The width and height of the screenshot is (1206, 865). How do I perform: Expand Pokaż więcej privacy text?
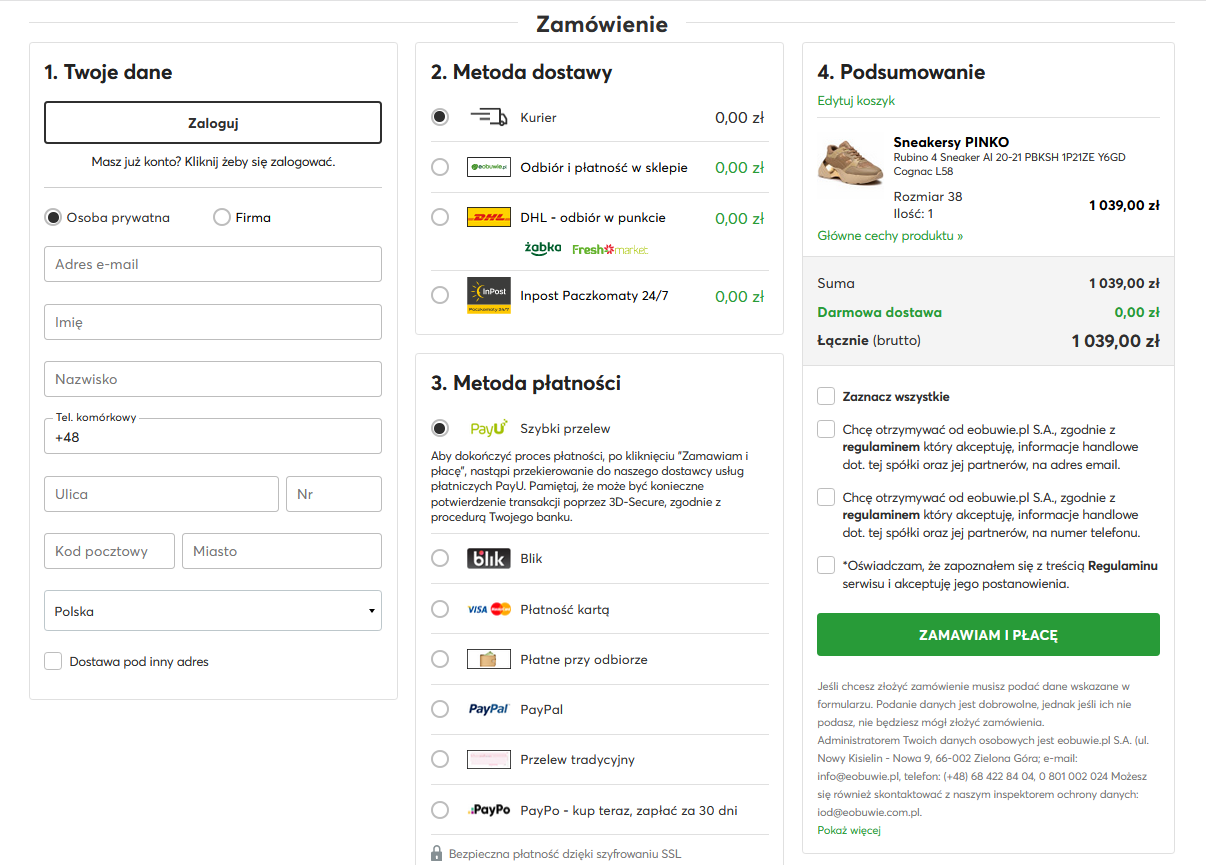pos(849,830)
